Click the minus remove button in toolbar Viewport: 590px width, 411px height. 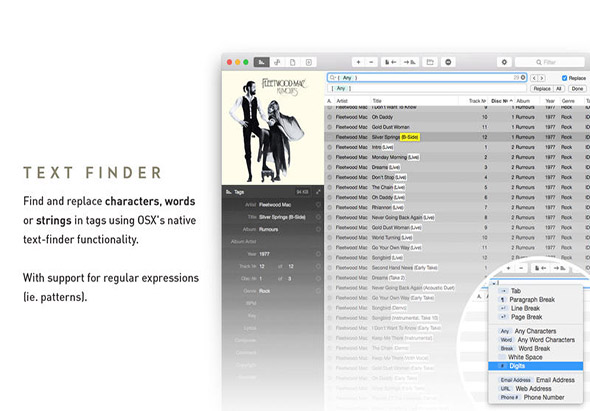(x=371, y=62)
